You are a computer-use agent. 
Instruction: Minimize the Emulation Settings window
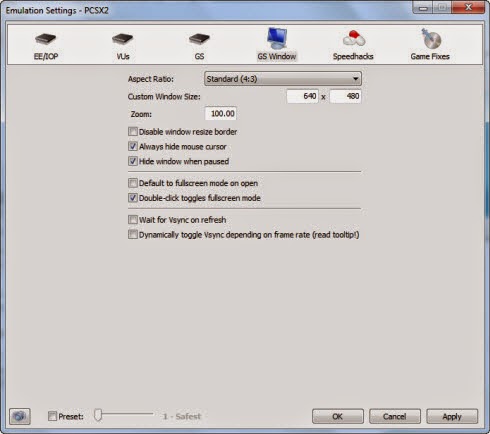(423, 7)
